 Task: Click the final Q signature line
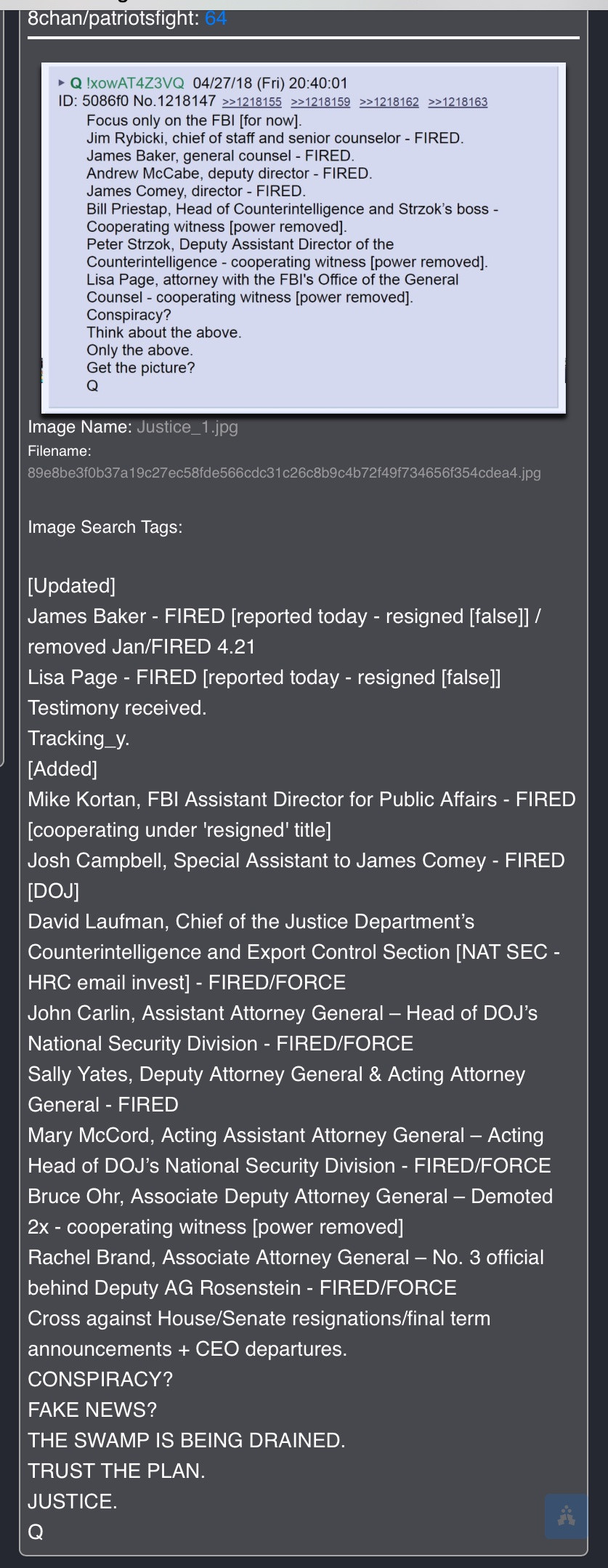36,1532
